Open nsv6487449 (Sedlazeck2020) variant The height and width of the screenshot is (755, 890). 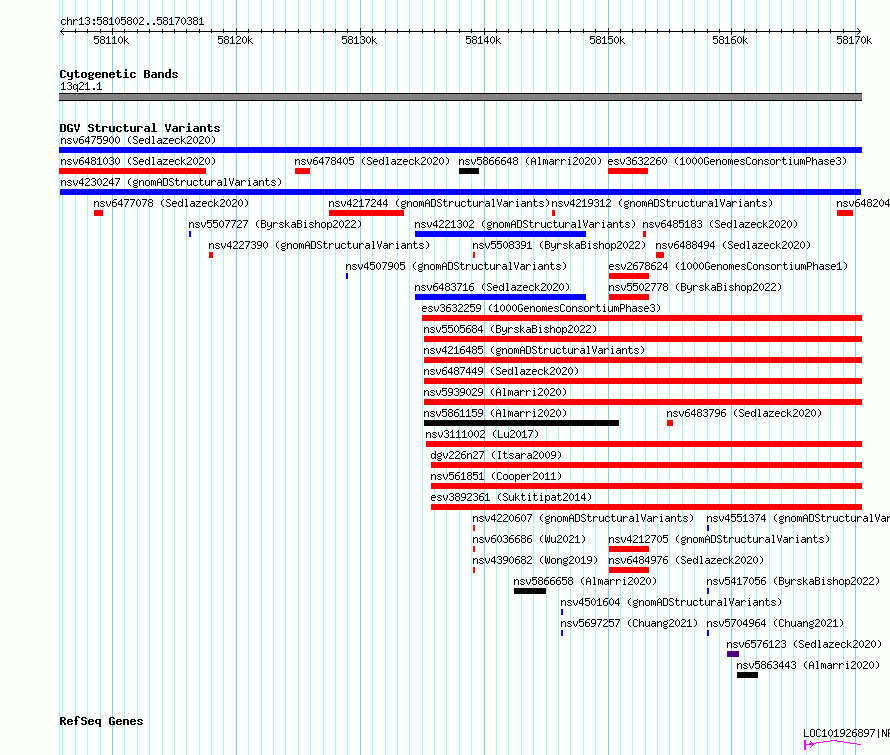(501, 371)
